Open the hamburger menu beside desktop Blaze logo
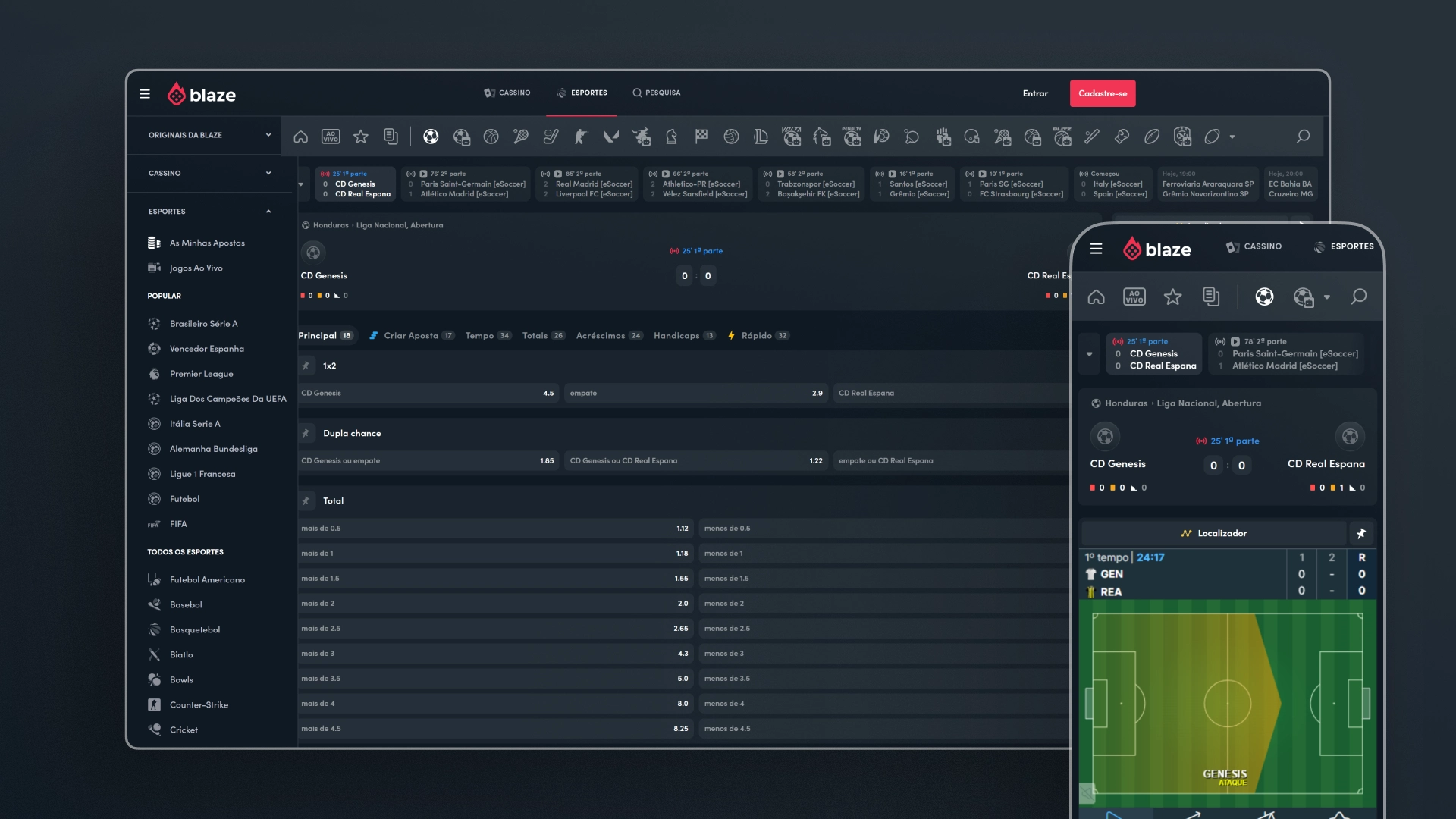The height and width of the screenshot is (819, 1456). pyautogui.click(x=145, y=94)
